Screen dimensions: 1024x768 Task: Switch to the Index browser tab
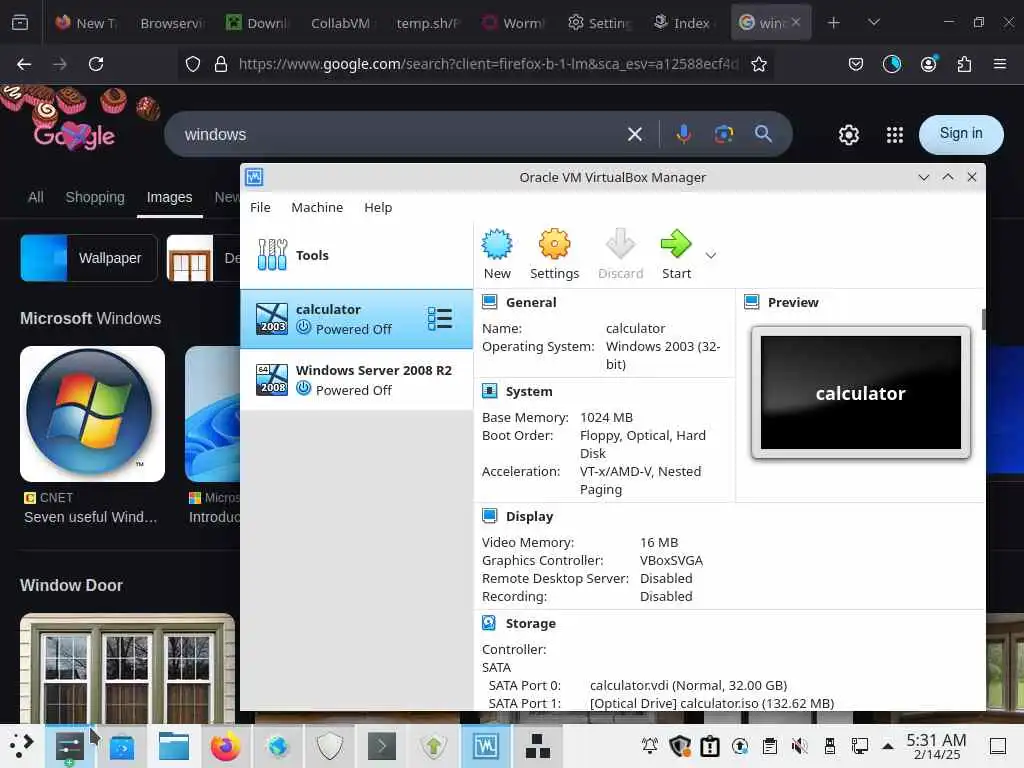click(683, 23)
